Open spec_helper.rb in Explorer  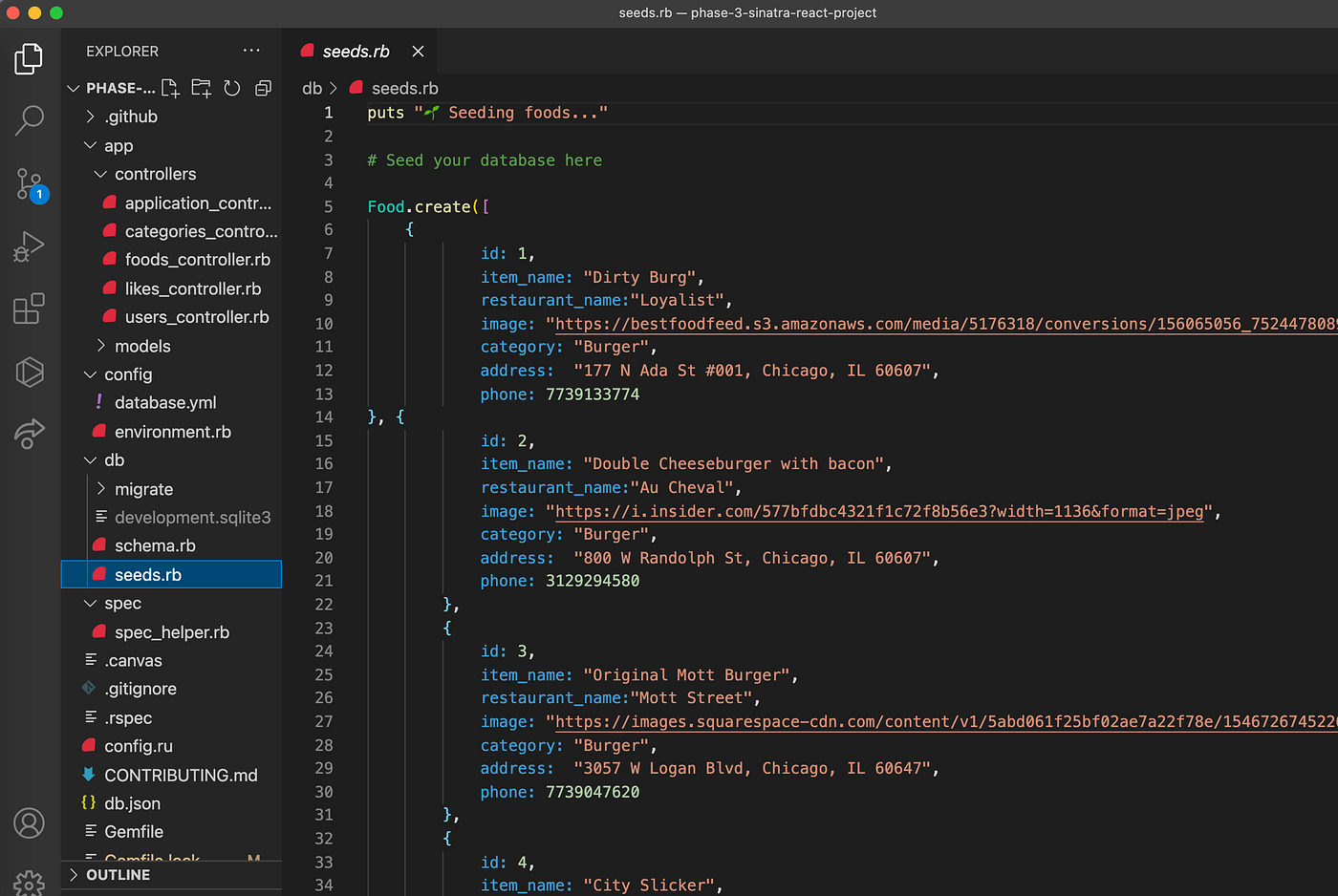171,632
